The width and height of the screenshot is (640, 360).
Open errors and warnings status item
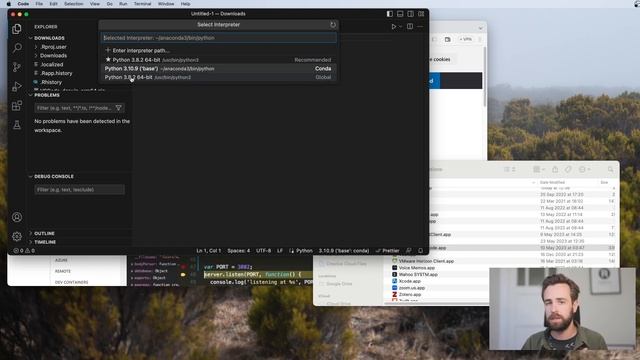pos(24,251)
